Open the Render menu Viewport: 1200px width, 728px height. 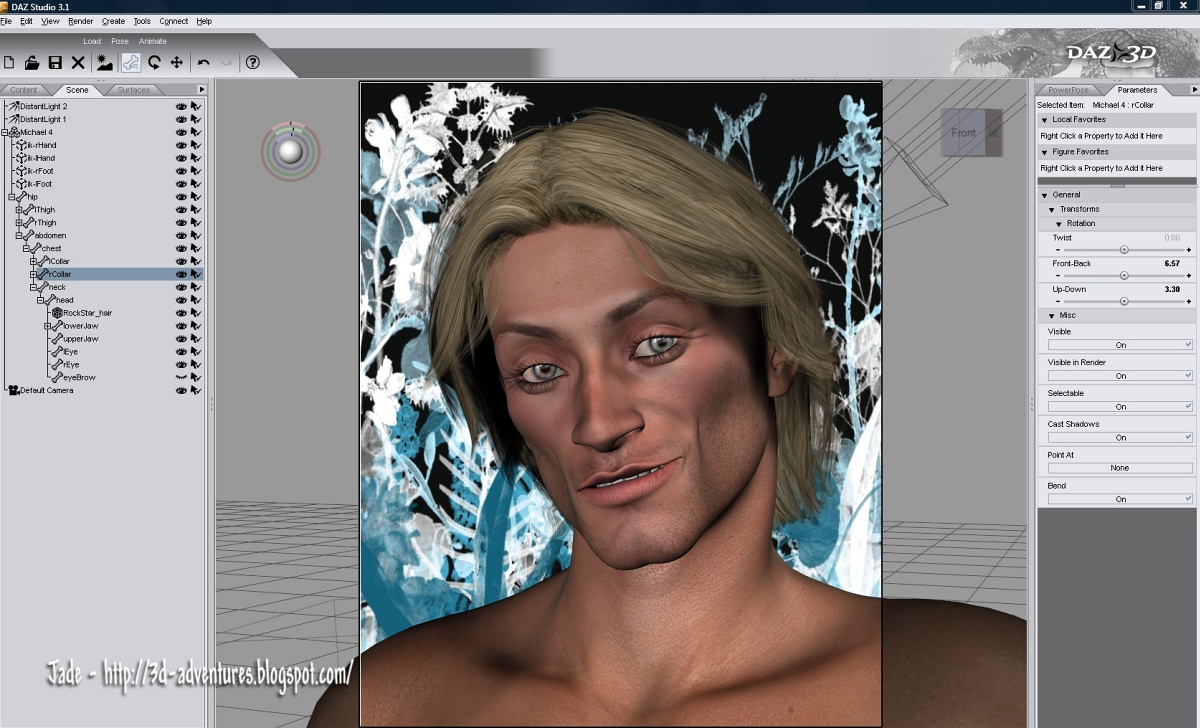81,21
